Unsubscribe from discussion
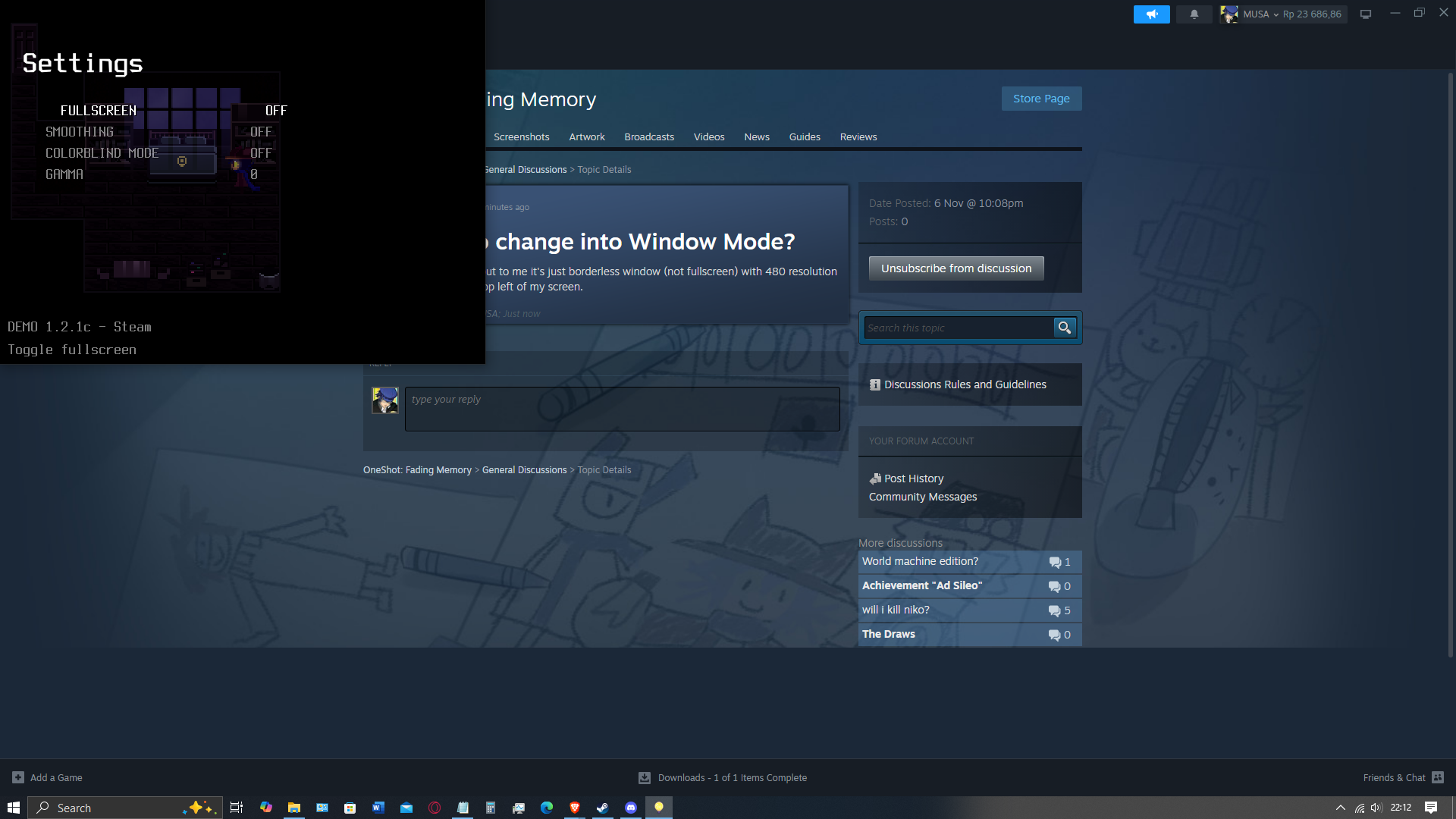Viewport: 1456px width, 819px height. (x=956, y=268)
